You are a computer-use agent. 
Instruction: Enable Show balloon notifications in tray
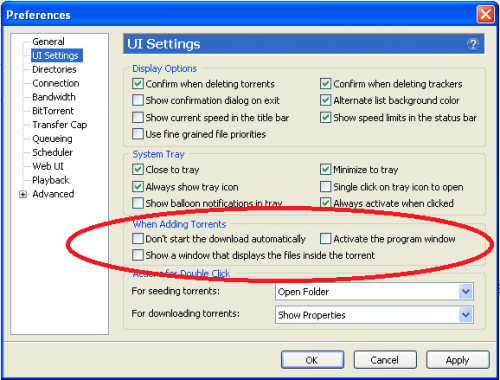[x=138, y=203]
